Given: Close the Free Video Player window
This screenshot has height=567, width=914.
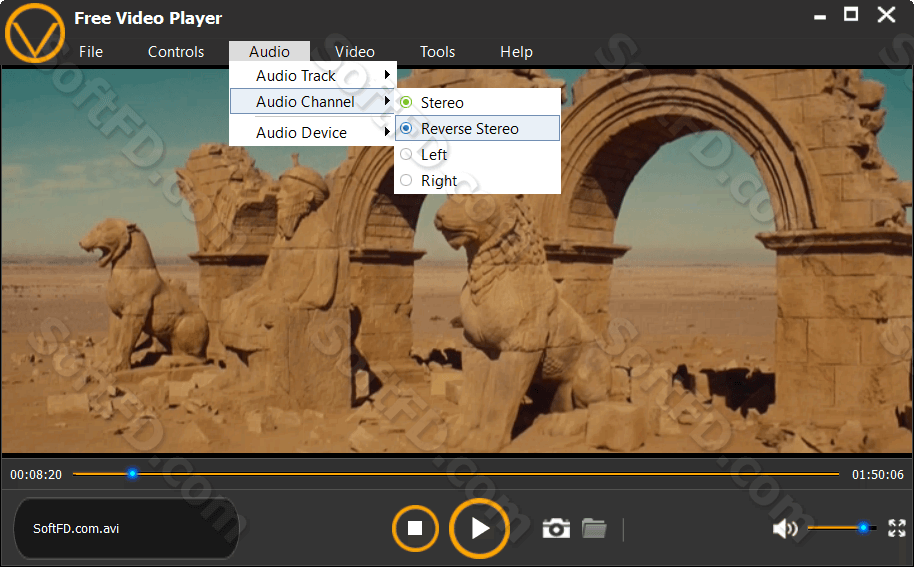Looking at the screenshot, I should [886, 15].
